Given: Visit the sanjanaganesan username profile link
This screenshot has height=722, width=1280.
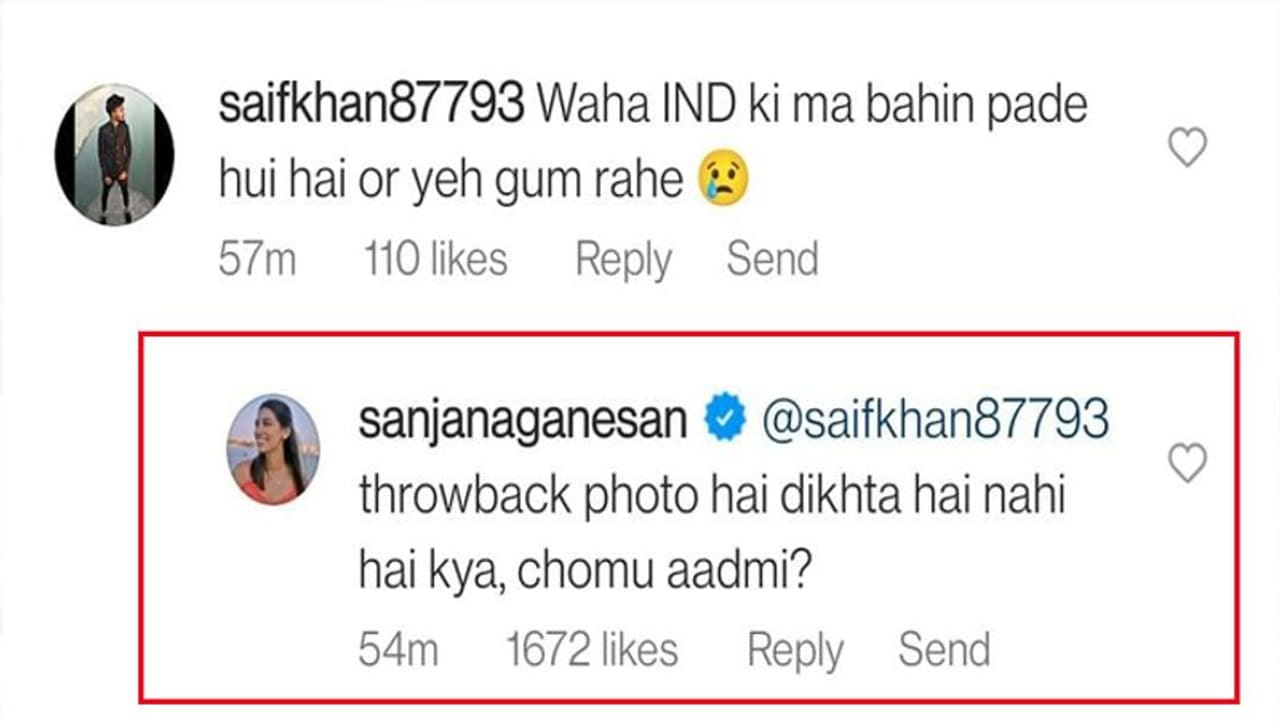Looking at the screenshot, I should click(523, 420).
